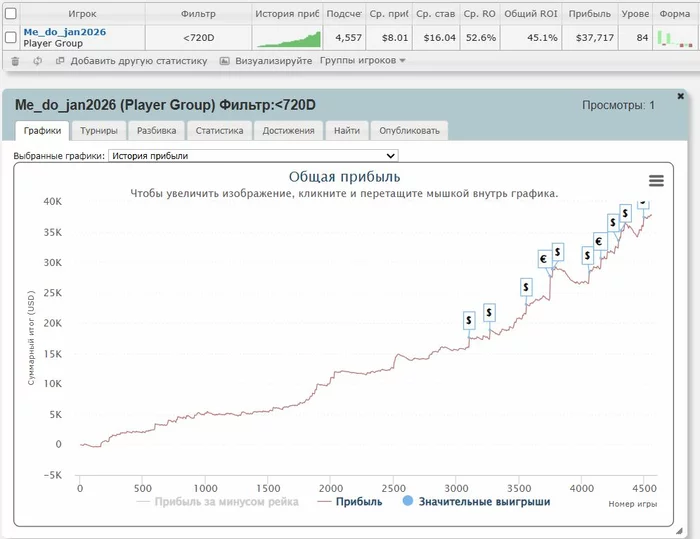Tick the header select-all checkbox
This screenshot has width=700, height=539.
click(x=10, y=15)
